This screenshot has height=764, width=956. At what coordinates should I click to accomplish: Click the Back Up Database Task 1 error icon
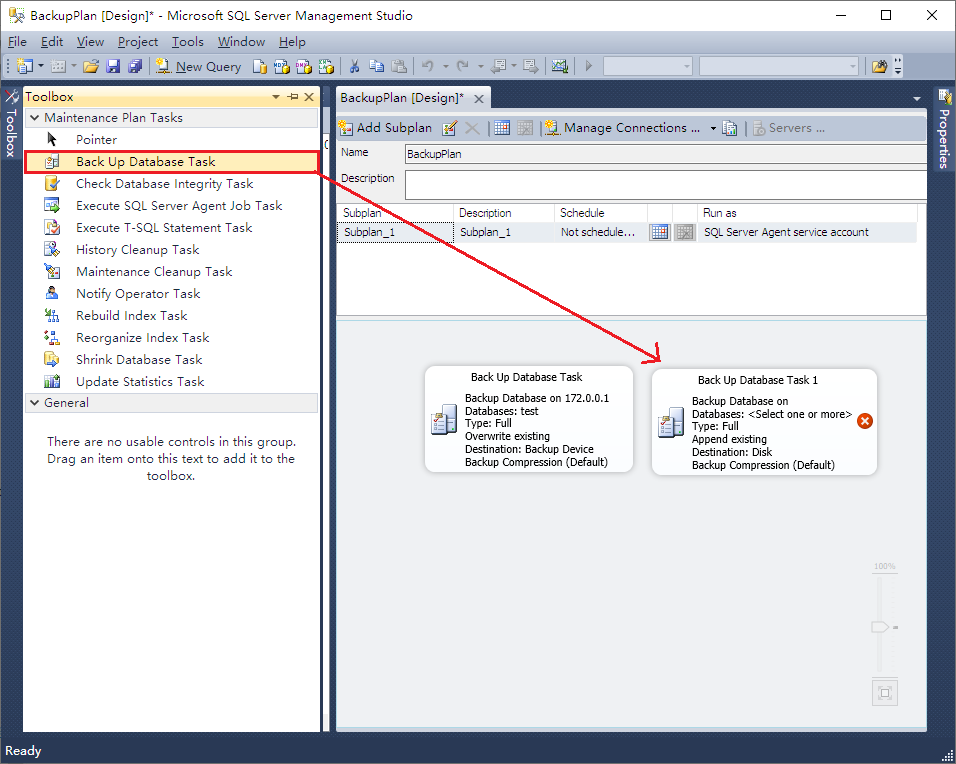[865, 421]
